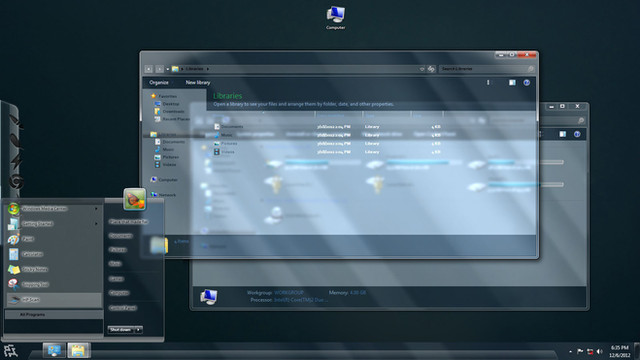Open Control Panel from the Start menu
The width and height of the screenshot is (640, 360).
[x=122, y=308]
